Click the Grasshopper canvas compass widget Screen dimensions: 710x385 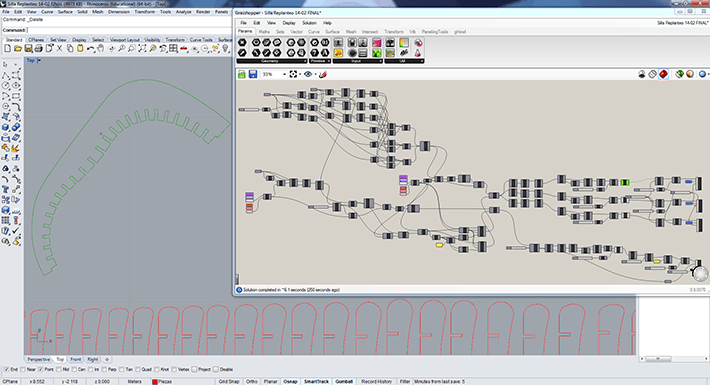(x=700, y=274)
